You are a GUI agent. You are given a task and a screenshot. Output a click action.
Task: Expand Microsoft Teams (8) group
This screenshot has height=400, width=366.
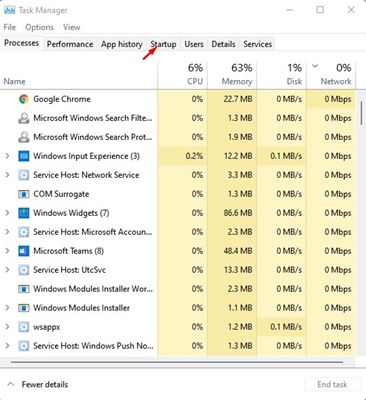[7, 251]
